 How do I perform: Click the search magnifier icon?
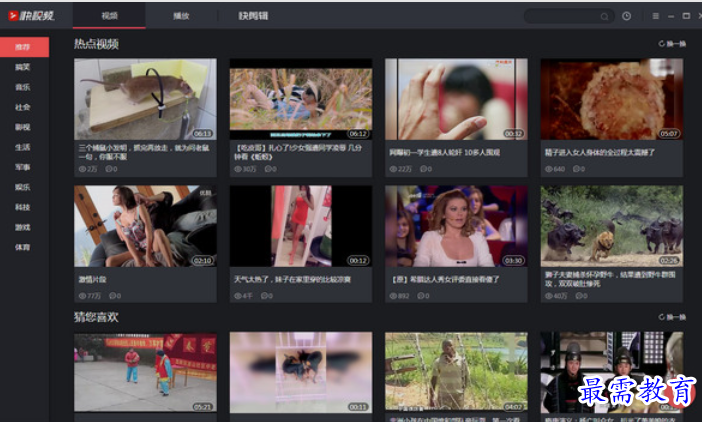604,17
